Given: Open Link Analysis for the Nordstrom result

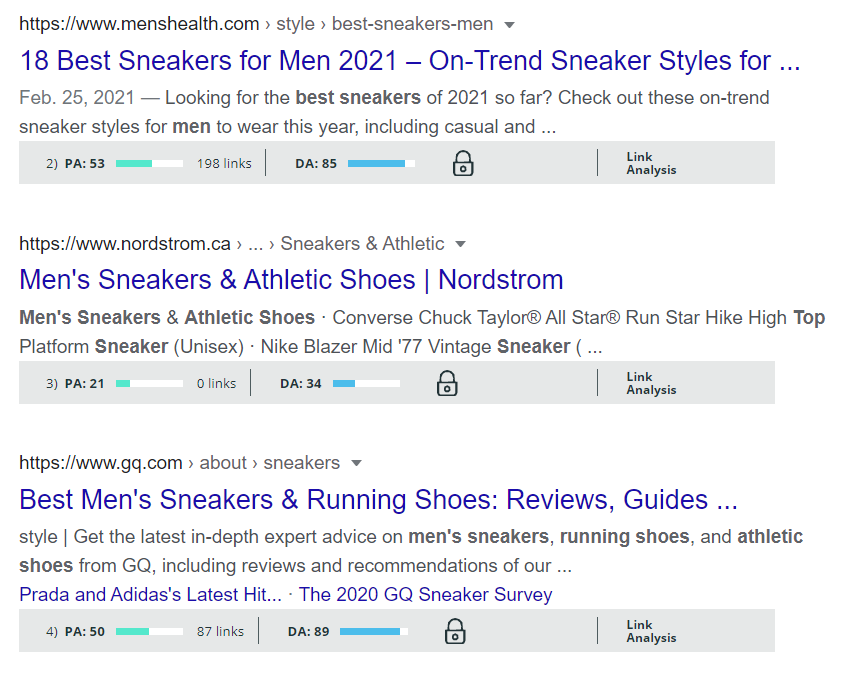Looking at the screenshot, I should click(651, 383).
